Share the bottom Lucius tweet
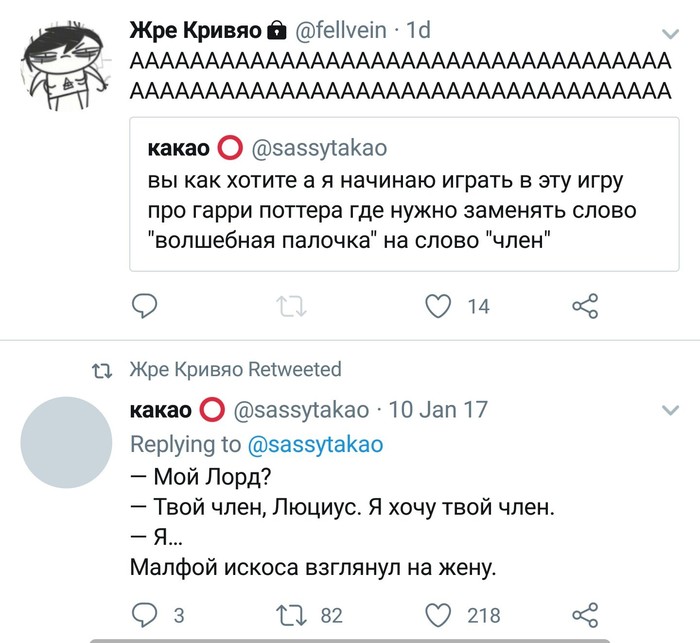This screenshot has height=643, width=700. pos(584,614)
